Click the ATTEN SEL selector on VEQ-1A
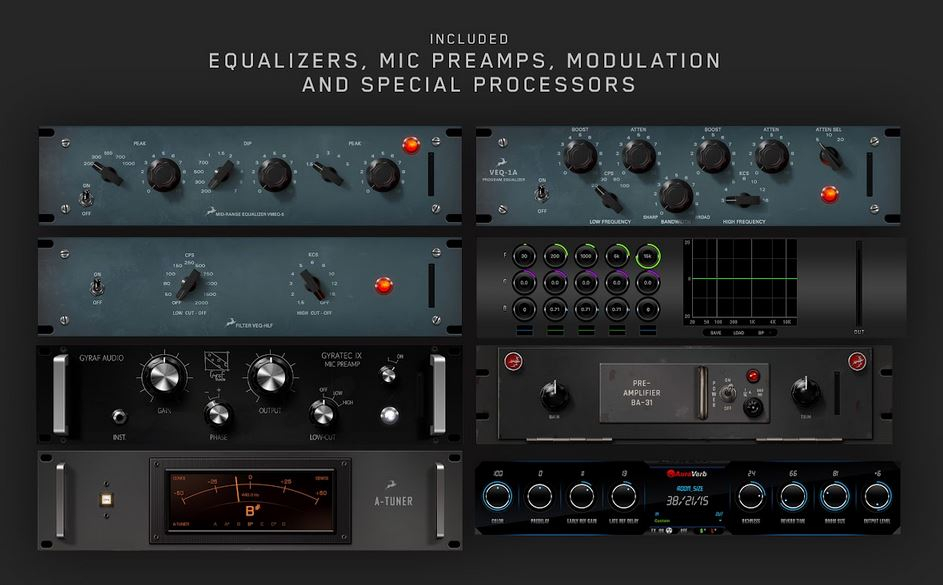This screenshot has height=585, width=943. pyautogui.click(x=830, y=156)
